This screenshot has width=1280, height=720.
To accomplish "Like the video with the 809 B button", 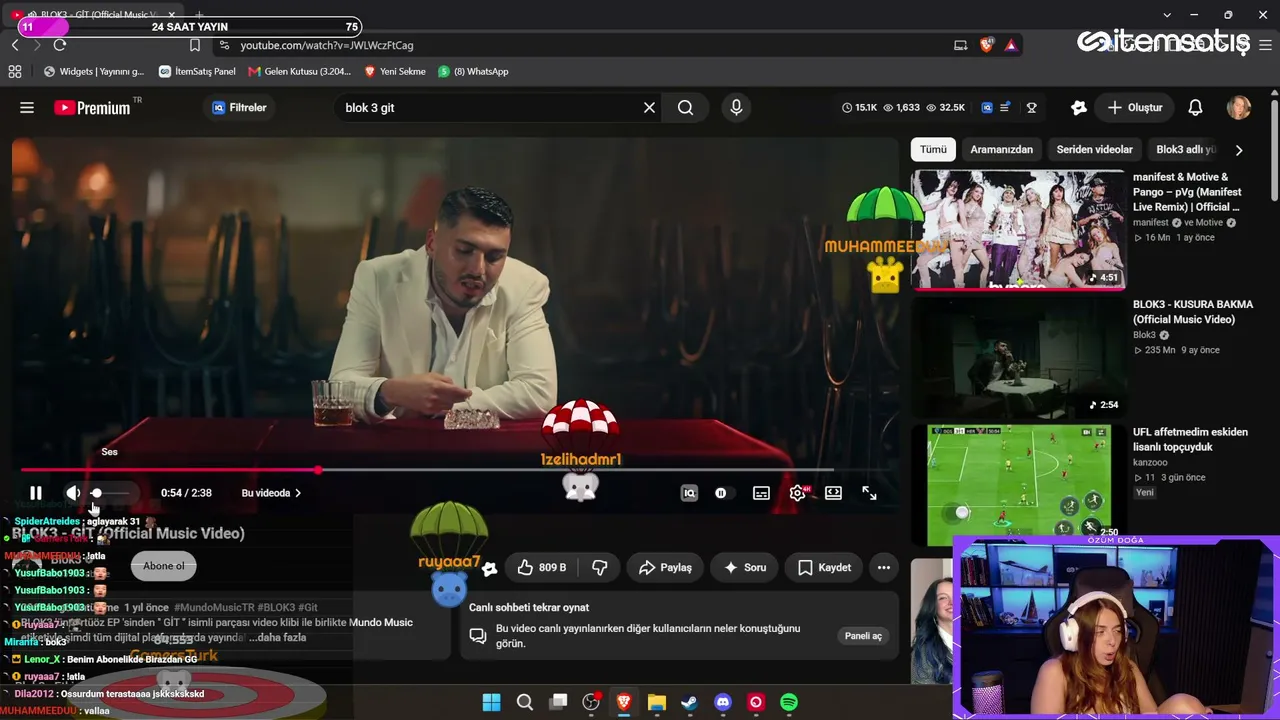I will click(x=541, y=568).
